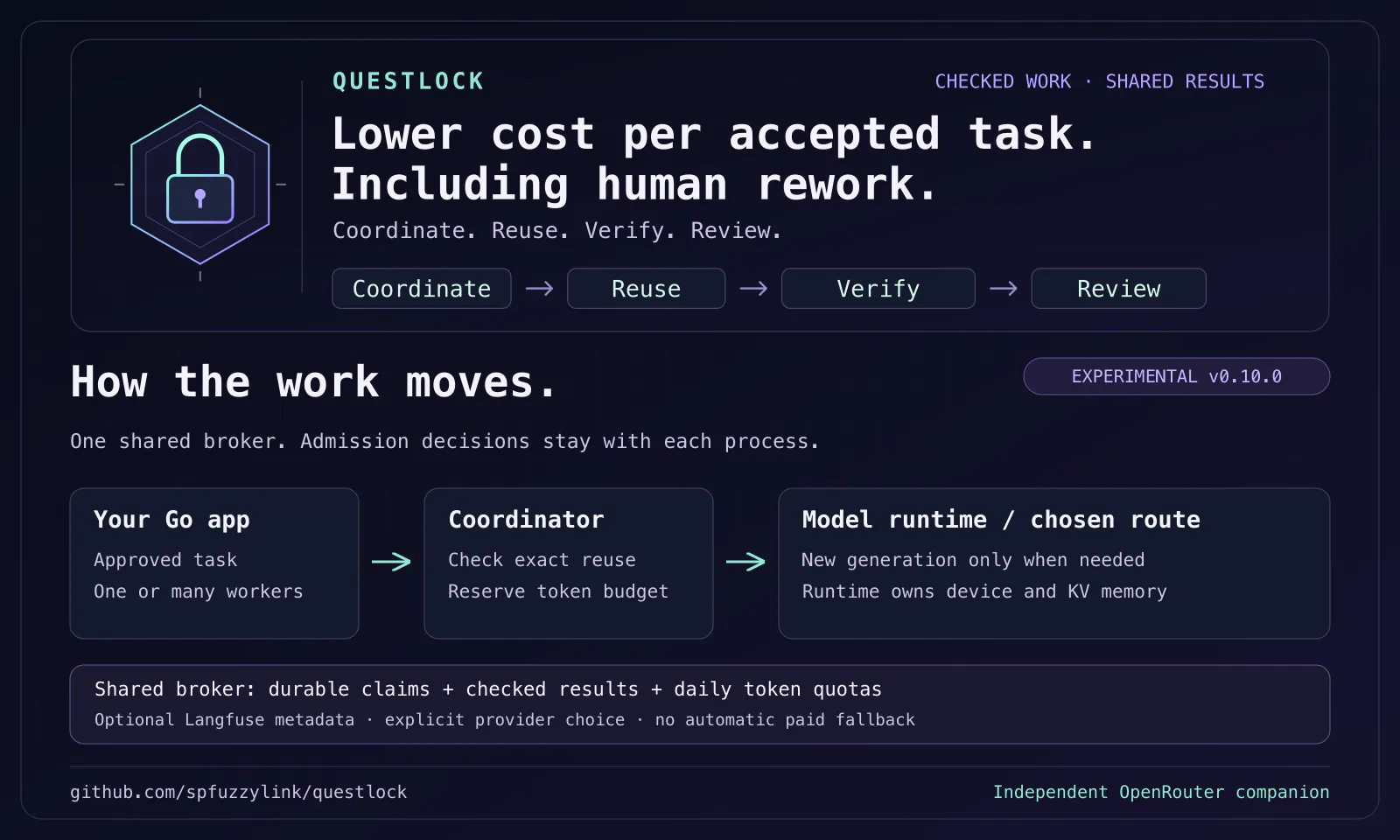
Task: Click the 'Lower cost per accepted task.' headline
Action: pos(714,134)
